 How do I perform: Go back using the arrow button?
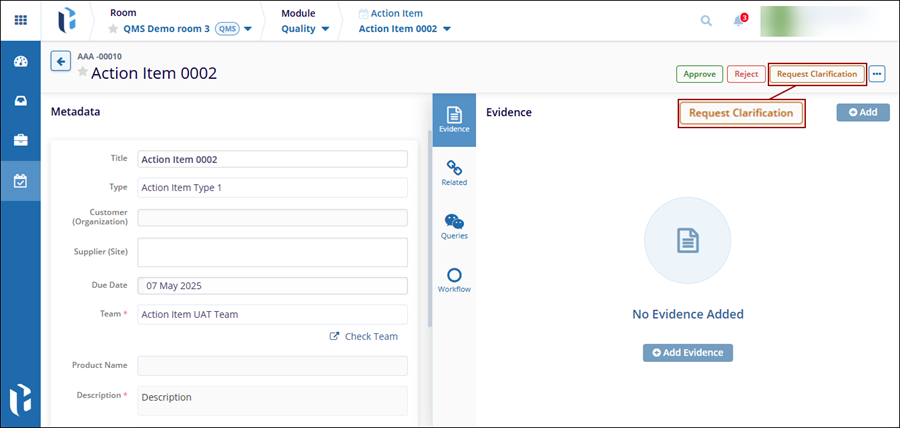tap(60, 62)
